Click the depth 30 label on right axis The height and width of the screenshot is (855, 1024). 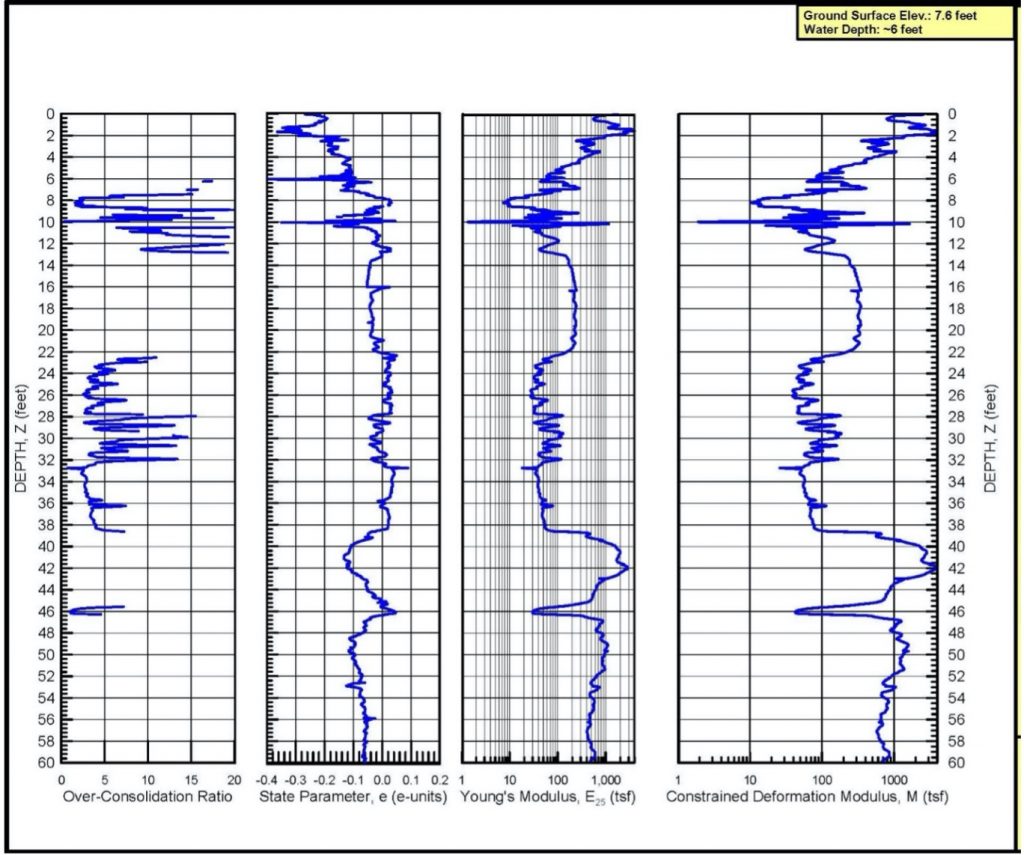coord(956,440)
